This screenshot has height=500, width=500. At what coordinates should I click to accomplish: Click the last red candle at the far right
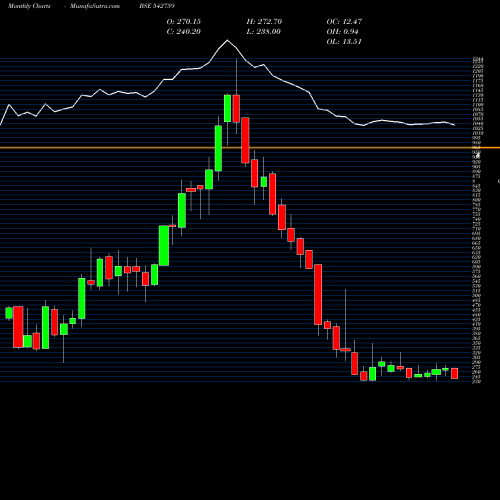[455, 373]
